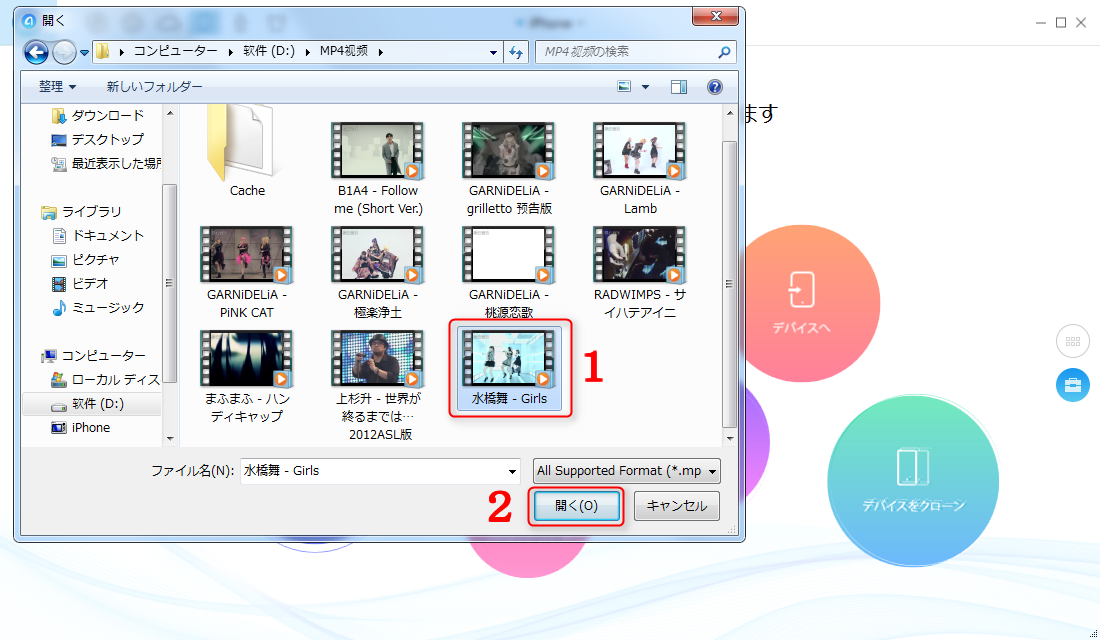Select 上杉升 2012ASL版 video
Viewport: 1100px width, 640px height.
378,385
